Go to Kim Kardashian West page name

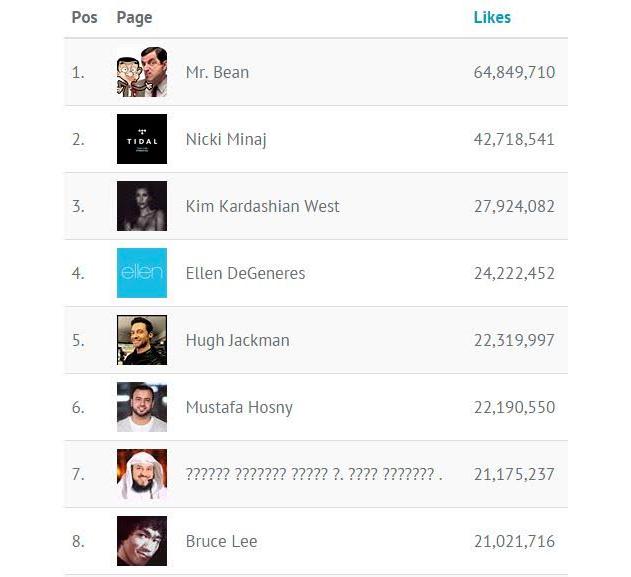pos(262,206)
